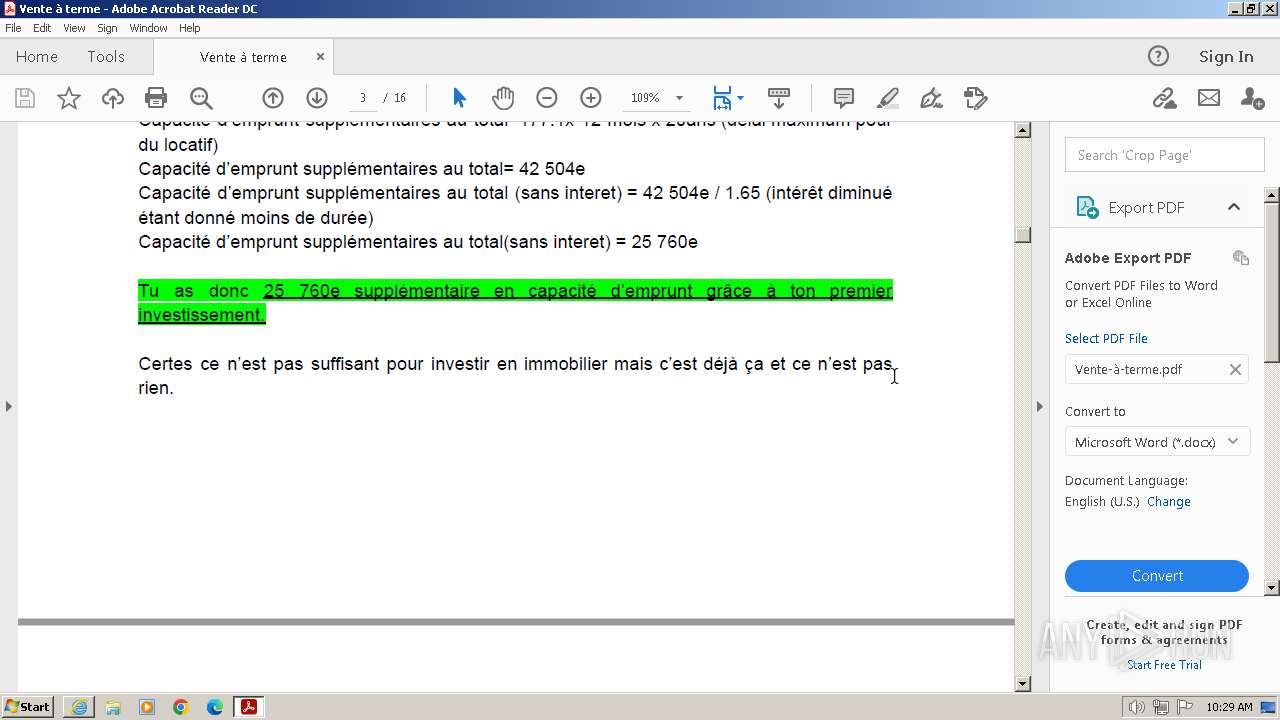
Task: Open the Find text magnifier tool
Action: coord(201,98)
